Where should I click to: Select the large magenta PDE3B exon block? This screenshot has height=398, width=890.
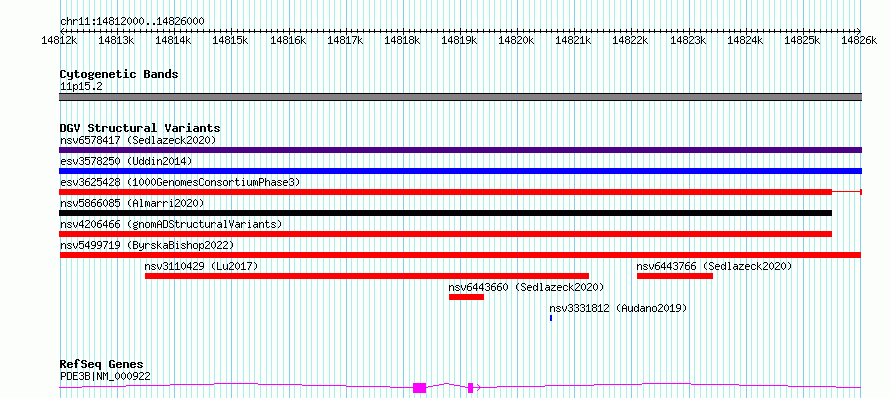pyautogui.click(x=419, y=388)
